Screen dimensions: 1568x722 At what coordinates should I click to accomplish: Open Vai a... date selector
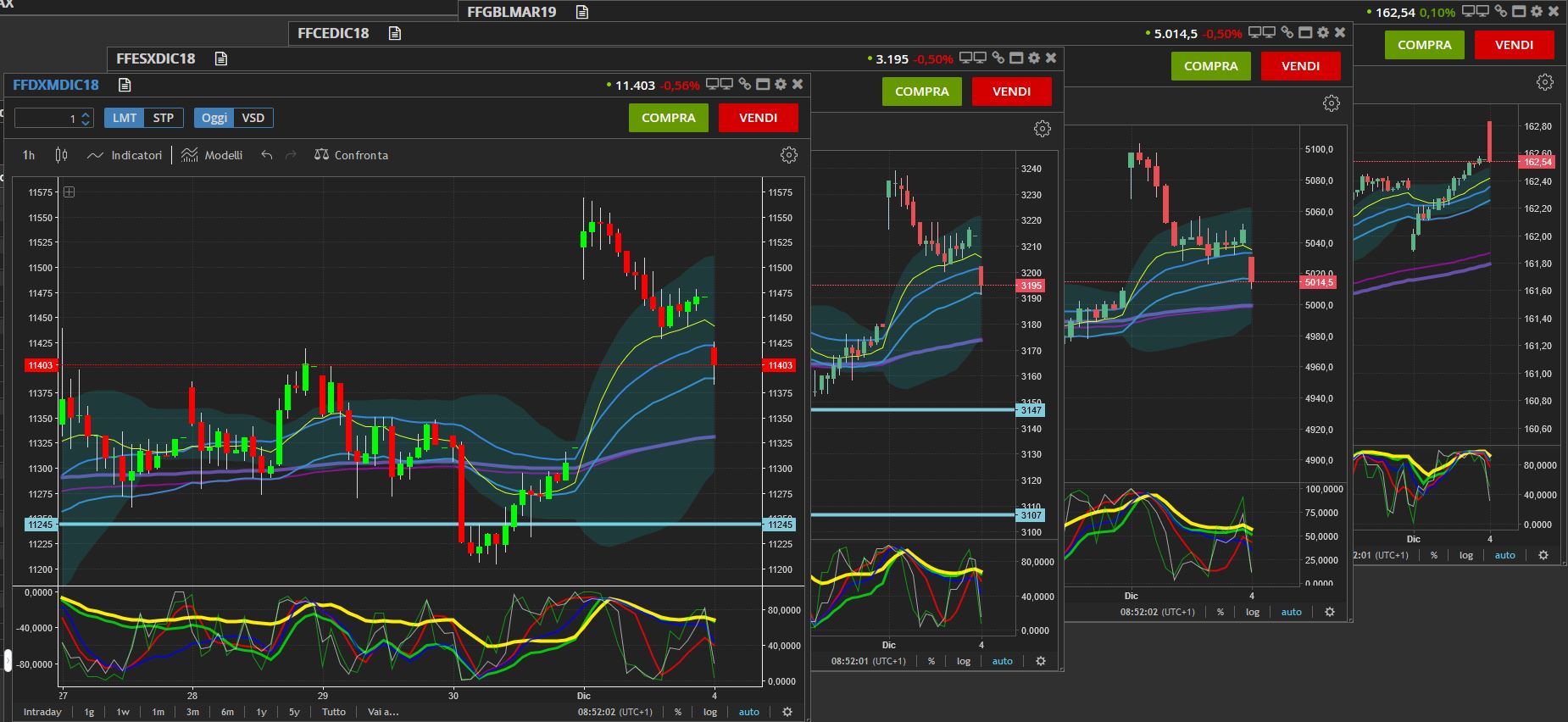click(x=383, y=712)
